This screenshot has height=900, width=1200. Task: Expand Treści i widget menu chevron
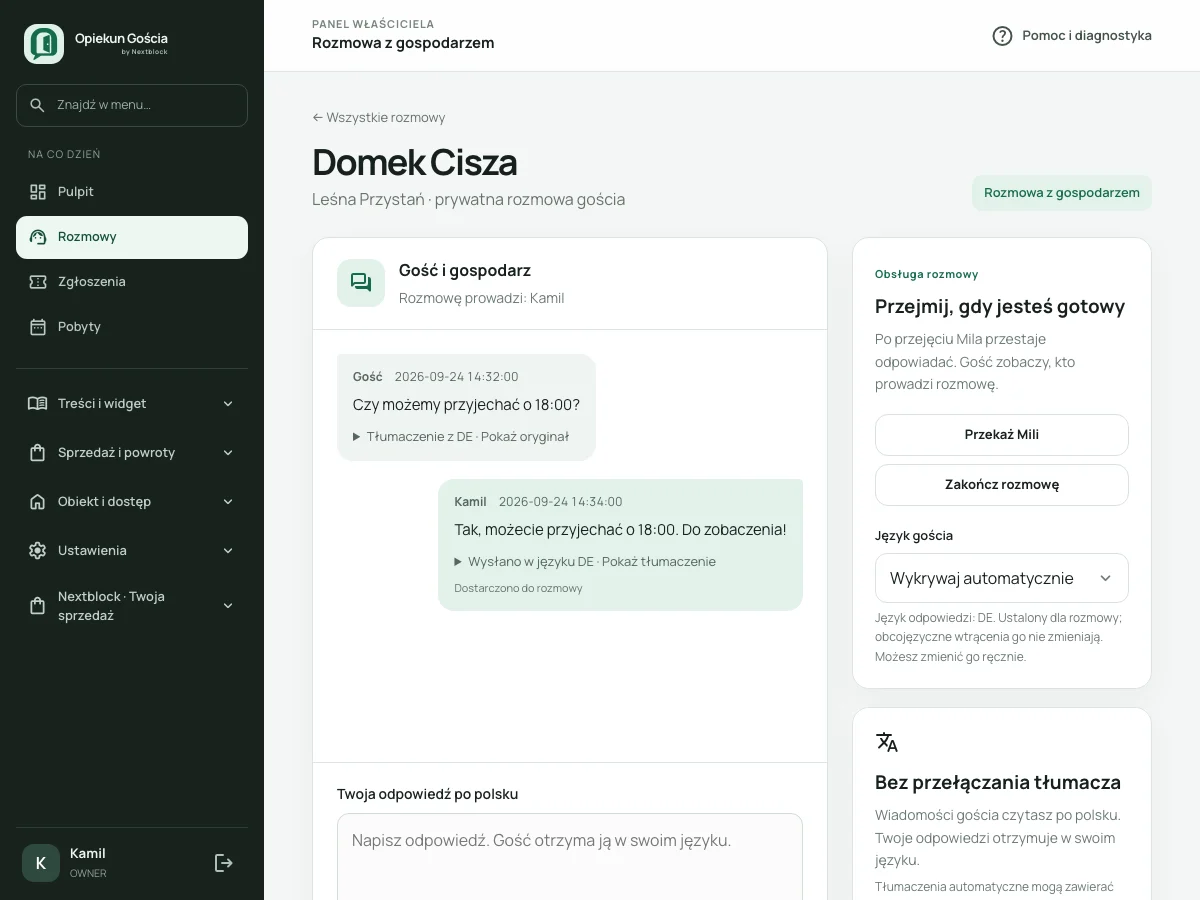[x=228, y=404]
